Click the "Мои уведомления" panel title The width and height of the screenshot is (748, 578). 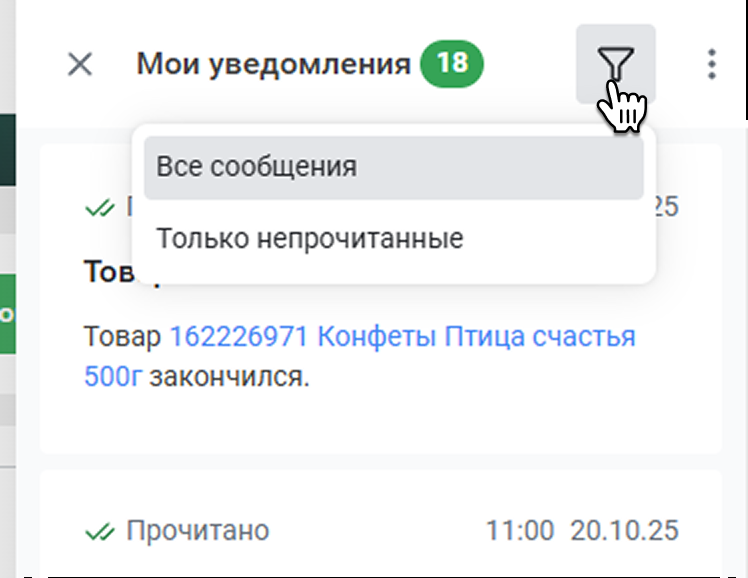click(273, 65)
